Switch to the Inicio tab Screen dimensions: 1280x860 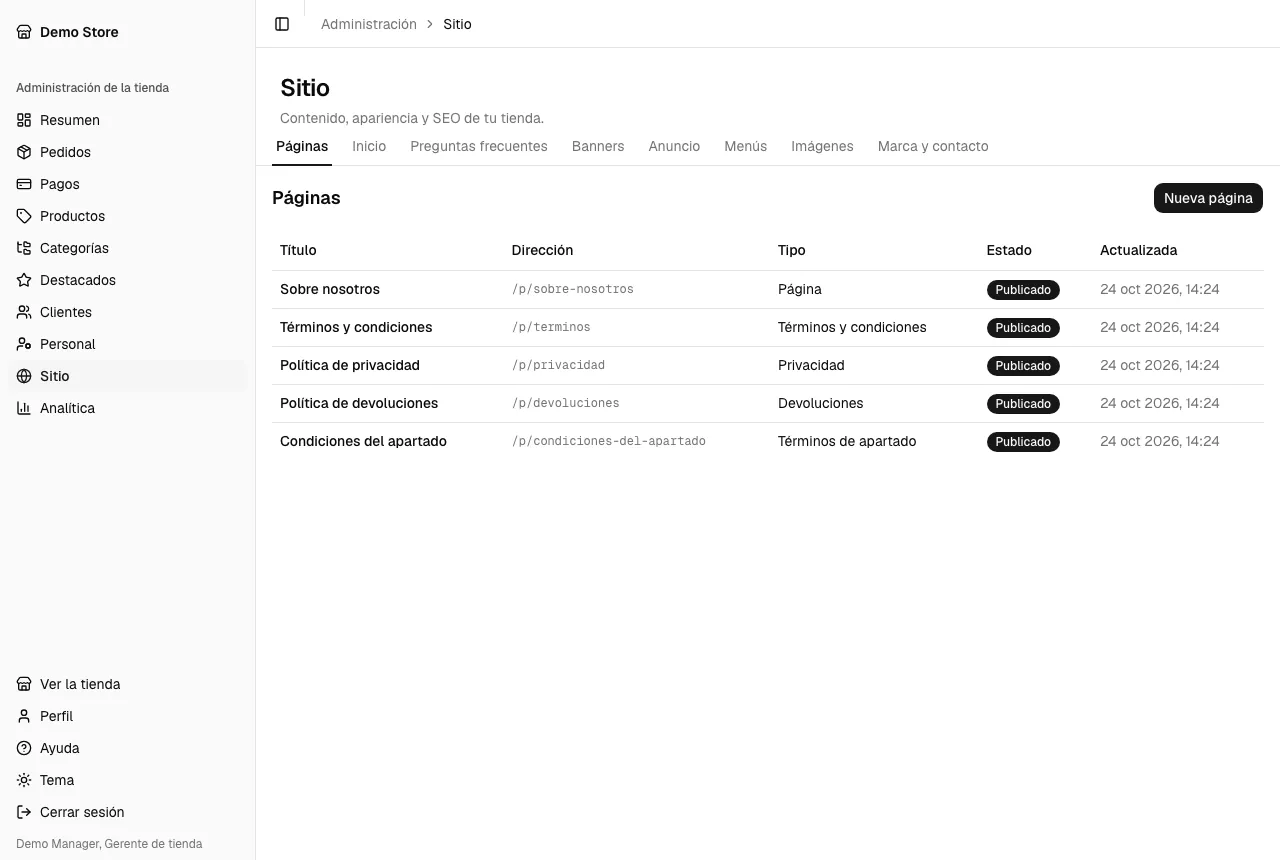pos(369,146)
